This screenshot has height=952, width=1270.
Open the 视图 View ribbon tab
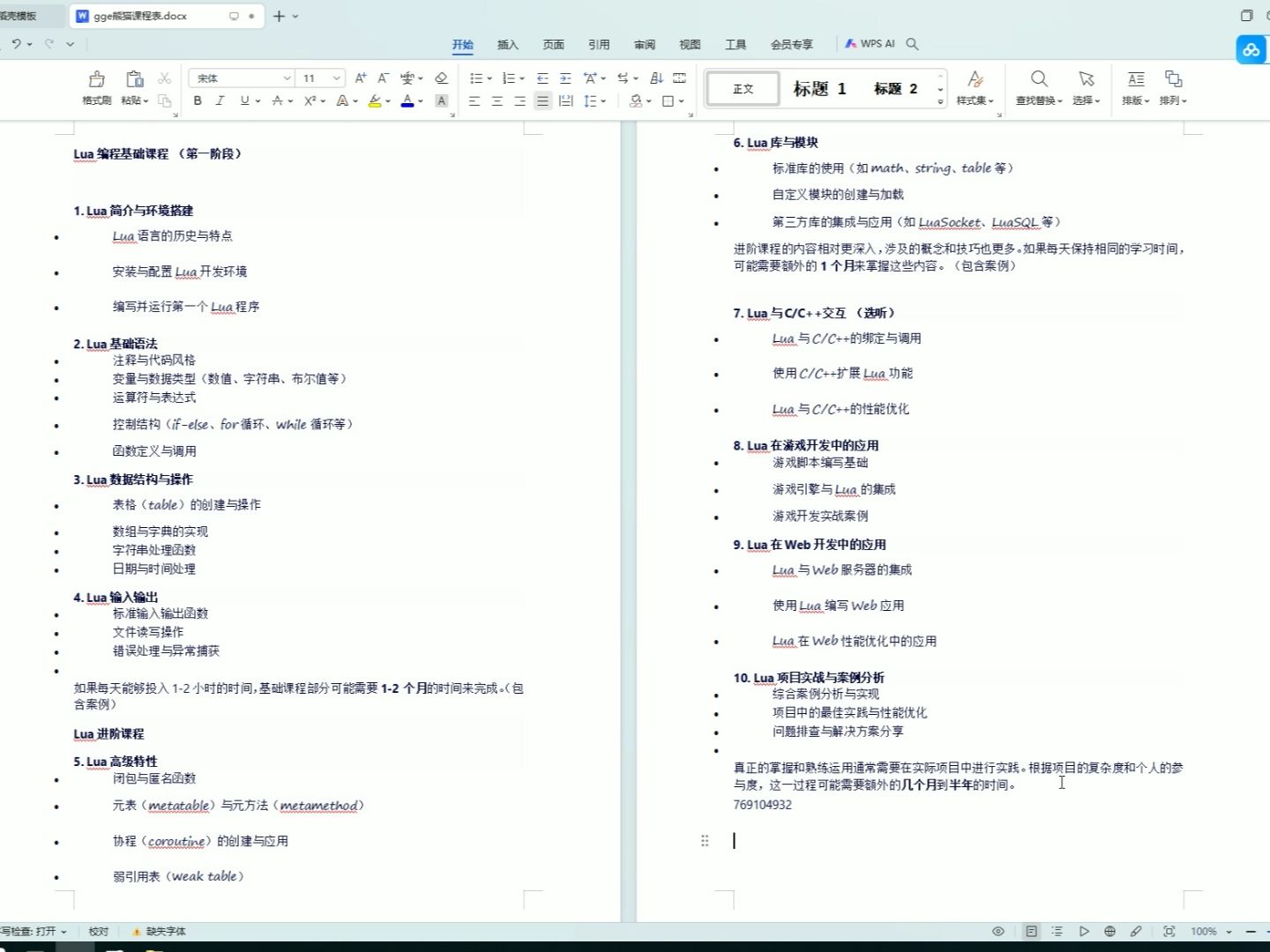(690, 44)
